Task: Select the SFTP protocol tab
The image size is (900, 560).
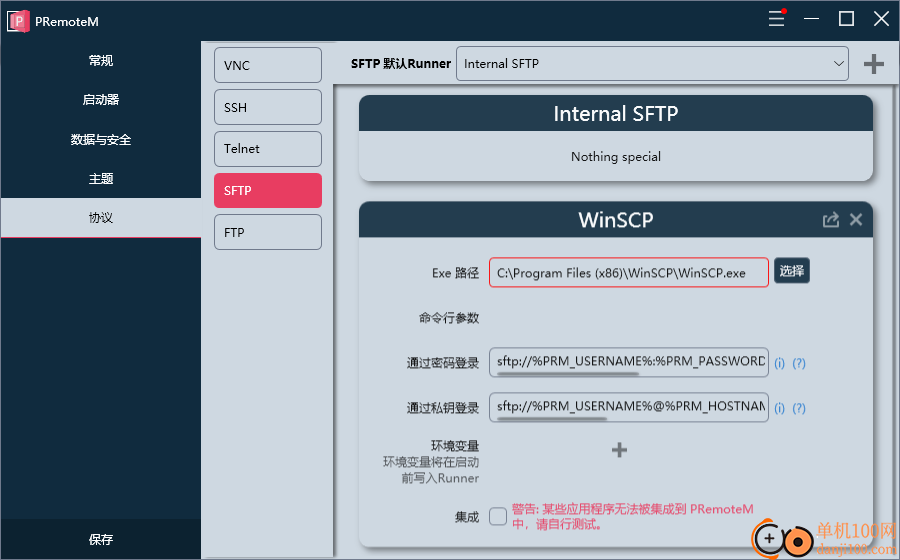Action: 268,190
